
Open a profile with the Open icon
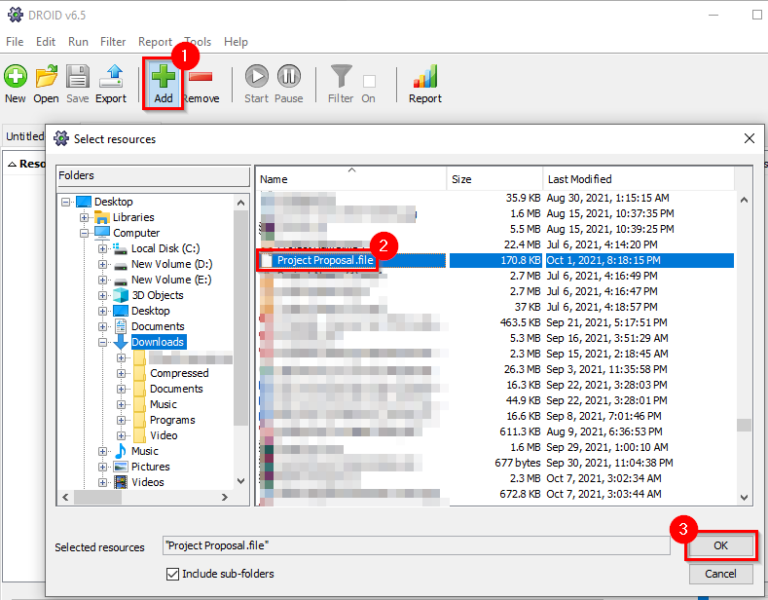(x=46, y=77)
